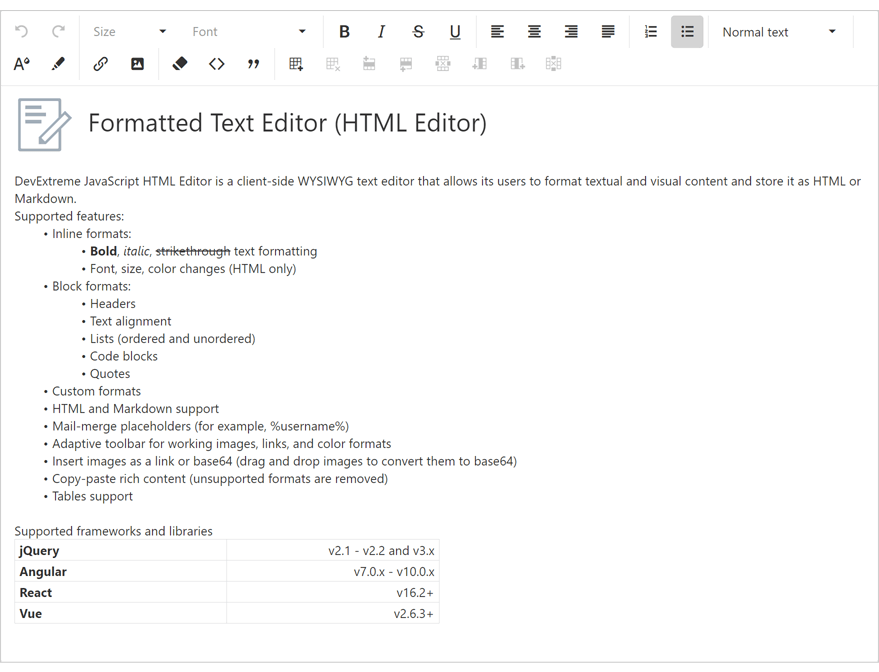Undo the last change

coord(20,31)
